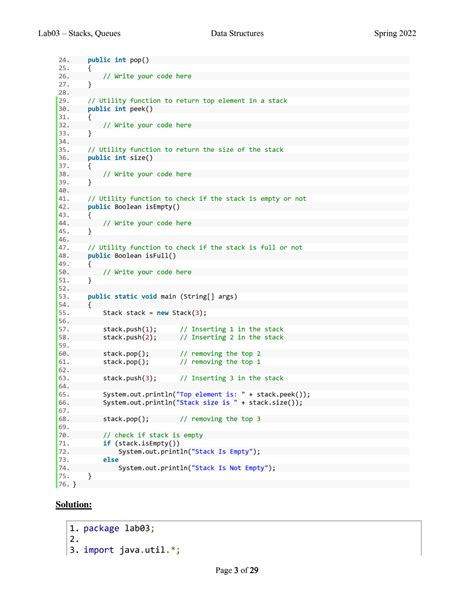Click the 'Write your code here' comment on line 38

pos(147,174)
